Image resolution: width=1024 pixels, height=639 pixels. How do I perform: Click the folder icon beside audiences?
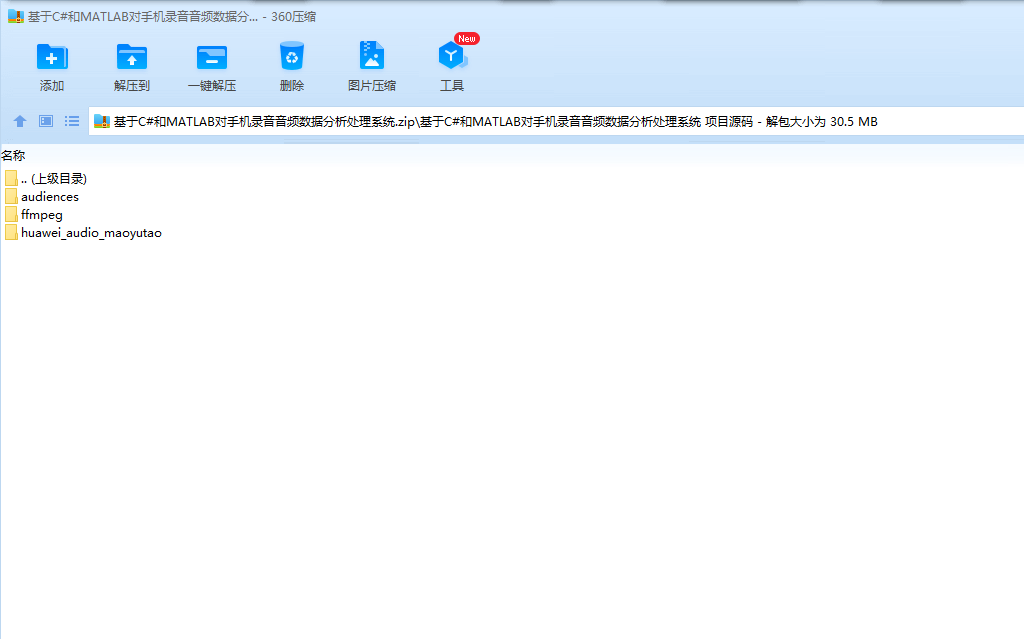point(11,196)
